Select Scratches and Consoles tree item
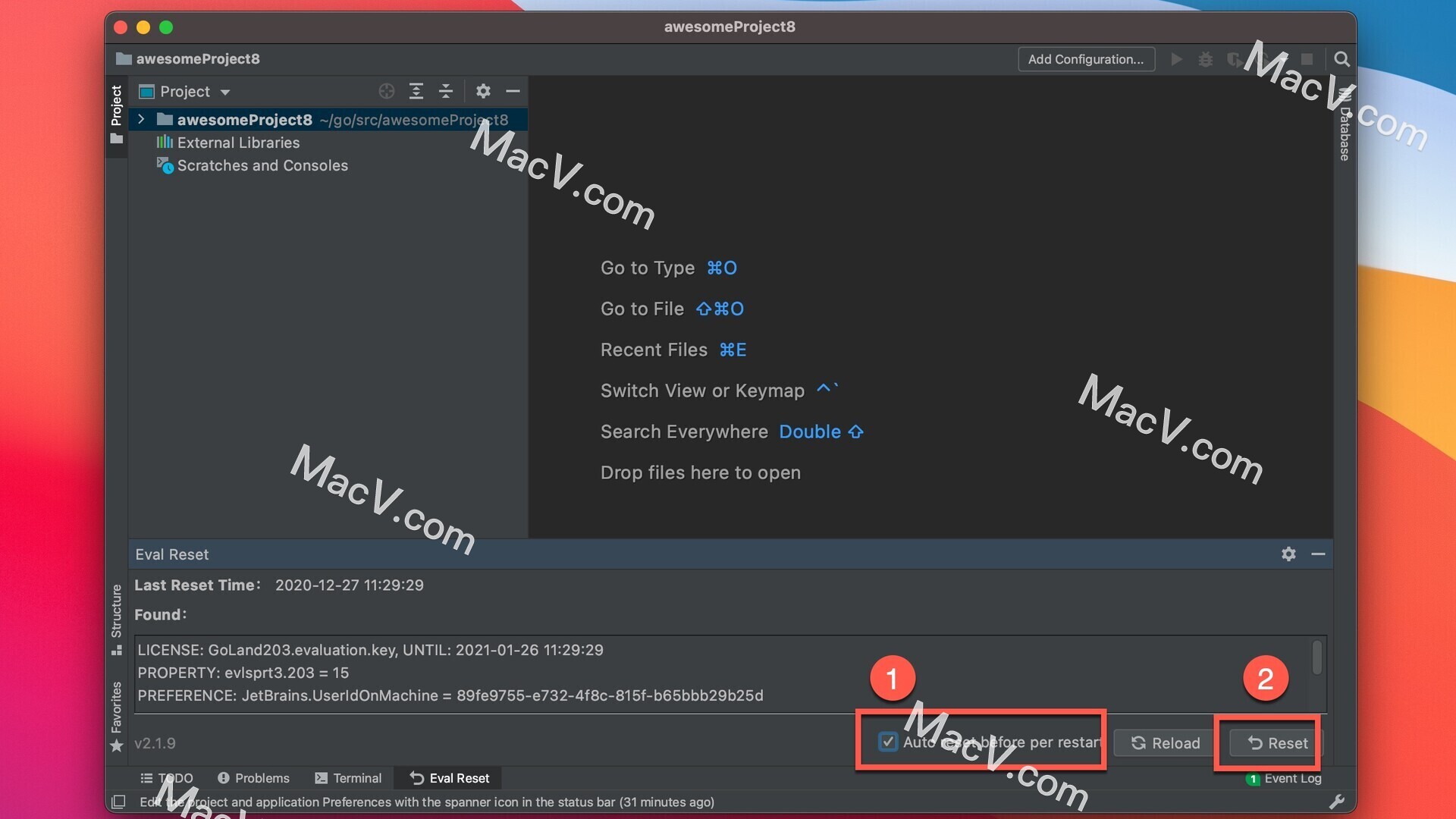1456x819 pixels. [x=262, y=165]
